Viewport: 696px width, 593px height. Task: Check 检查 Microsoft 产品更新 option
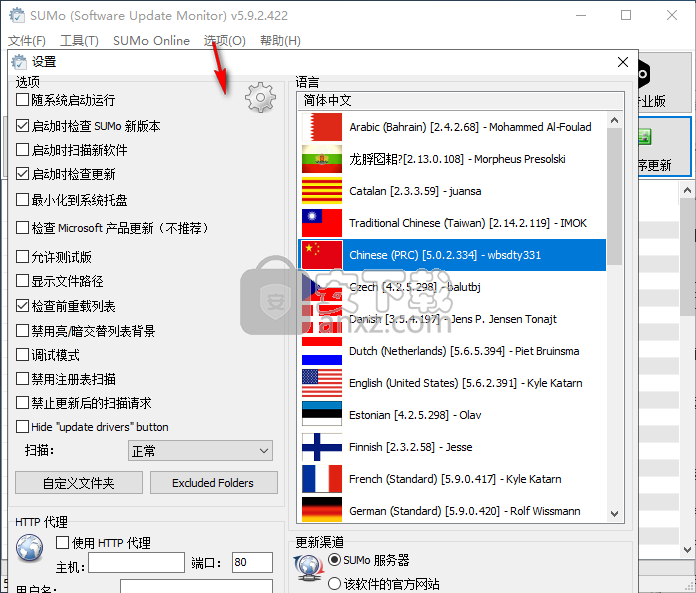[x=22, y=228]
